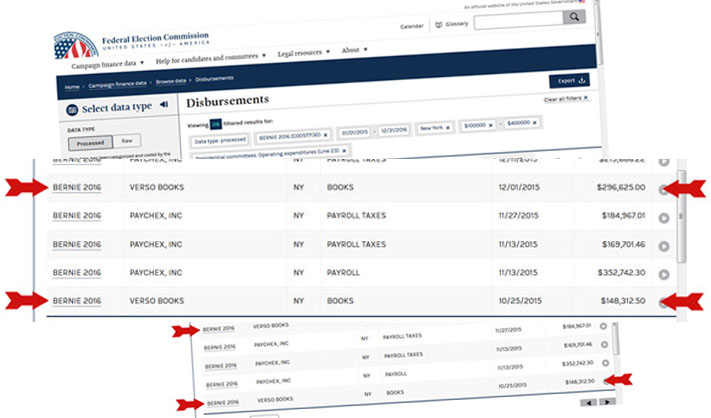Expand the $352,742.30 row in the lower tilted table
The height and width of the screenshot is (418, 711).
[605, 363]
